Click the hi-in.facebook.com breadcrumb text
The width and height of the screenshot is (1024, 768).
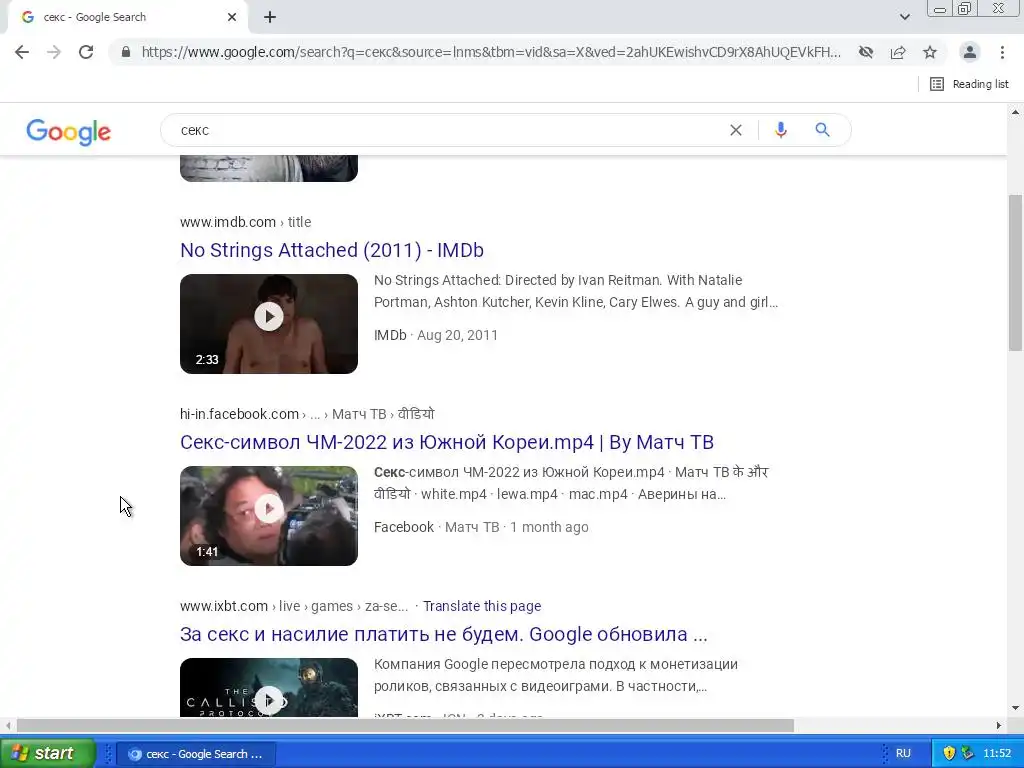click(240, 414)
